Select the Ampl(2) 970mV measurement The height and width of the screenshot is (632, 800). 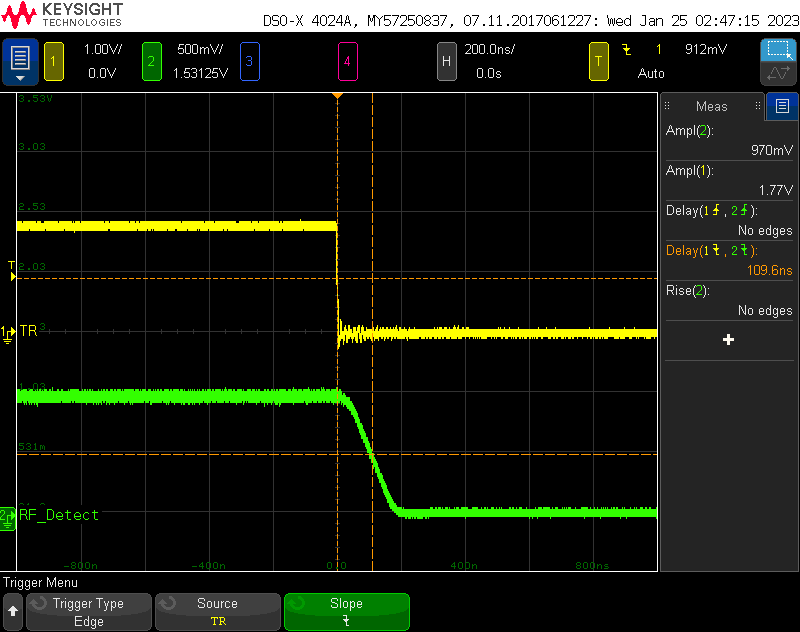729,140
